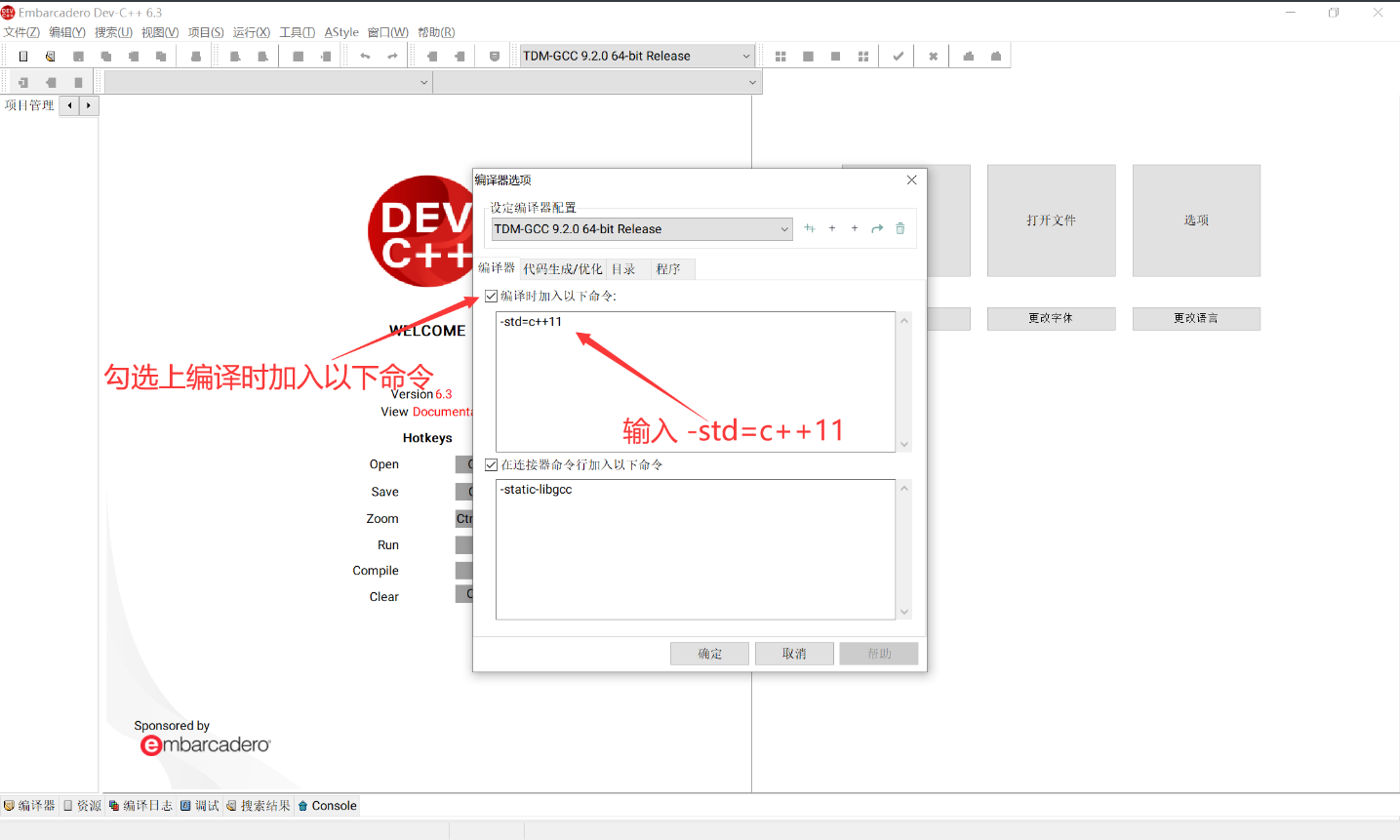Click the four-square grid icon in toolbar
The image size is (1400, 840).
pyautogui.click(x=780, y=57)
